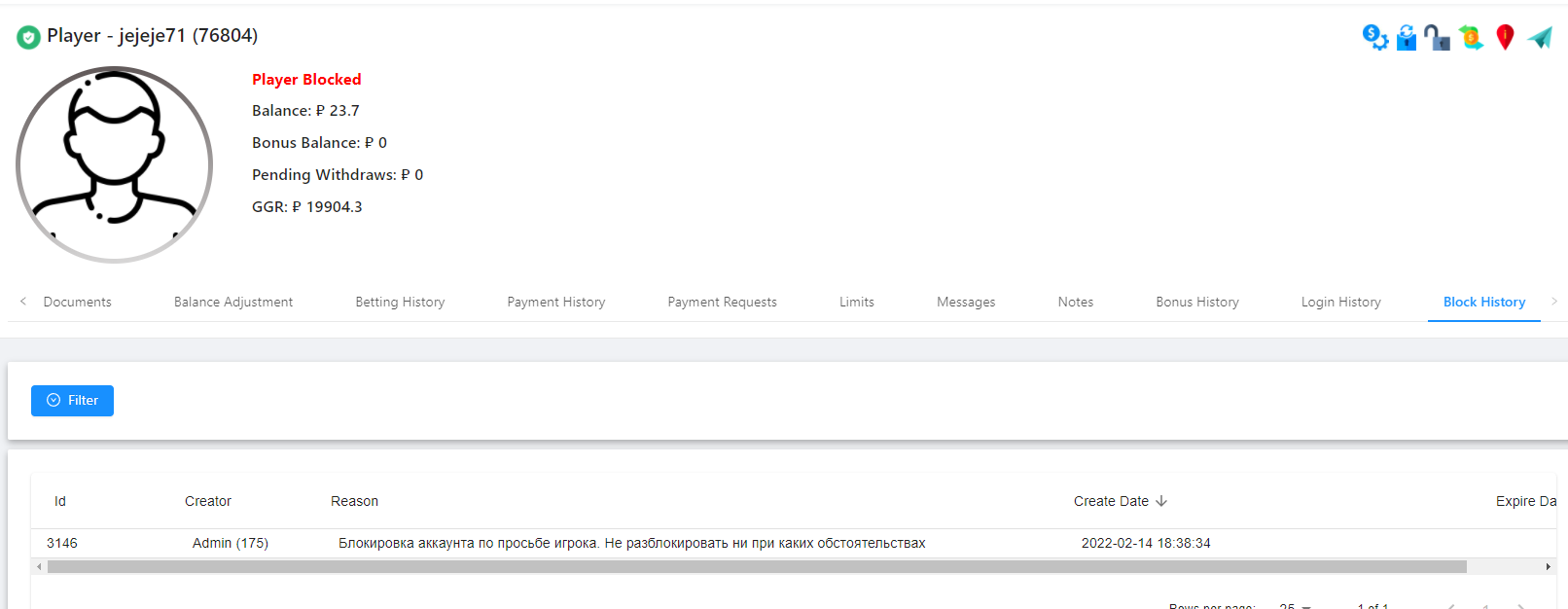
Task: Select the Balance Adjustment tab
Action: (x=233, y=303)
